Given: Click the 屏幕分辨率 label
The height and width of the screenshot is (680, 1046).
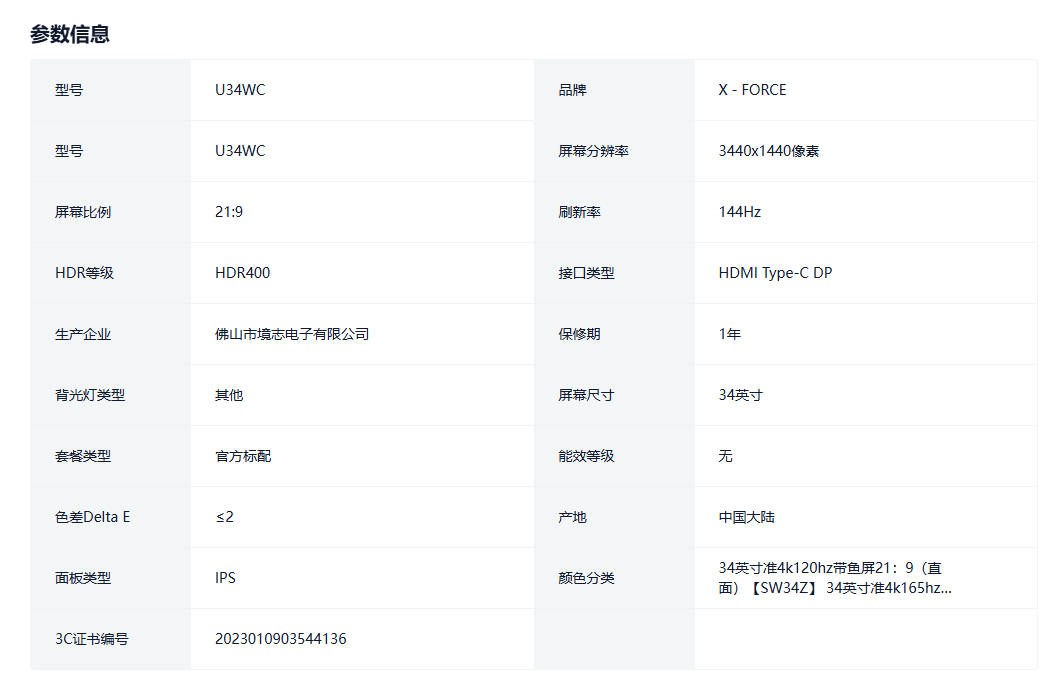Looking at the screenshot, I should (593, 151).
